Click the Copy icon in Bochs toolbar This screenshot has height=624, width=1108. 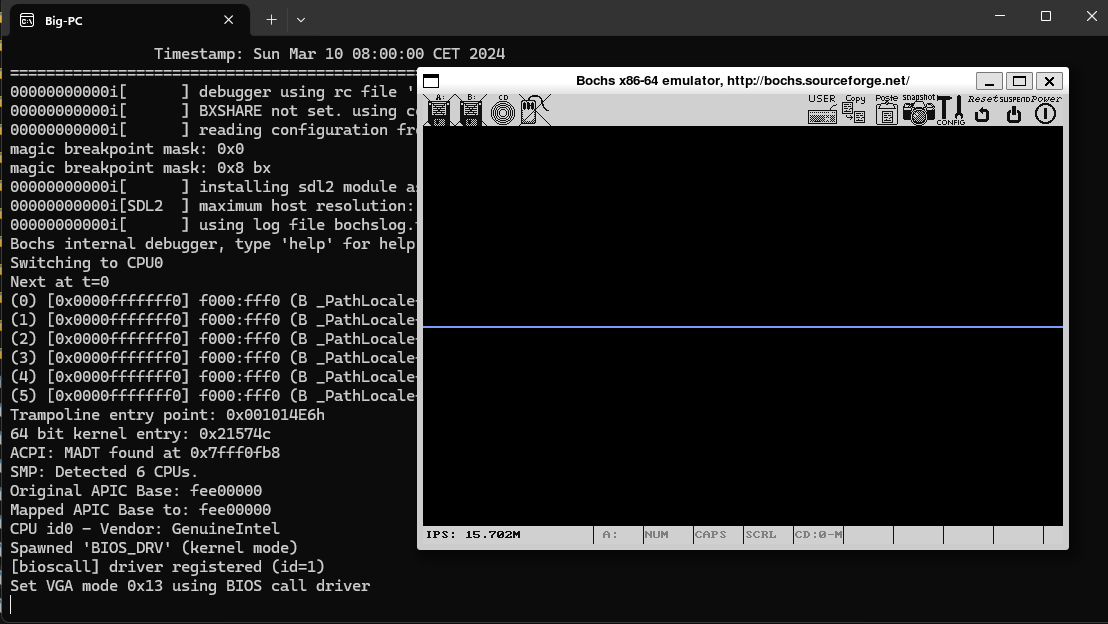tap(854, 110)
